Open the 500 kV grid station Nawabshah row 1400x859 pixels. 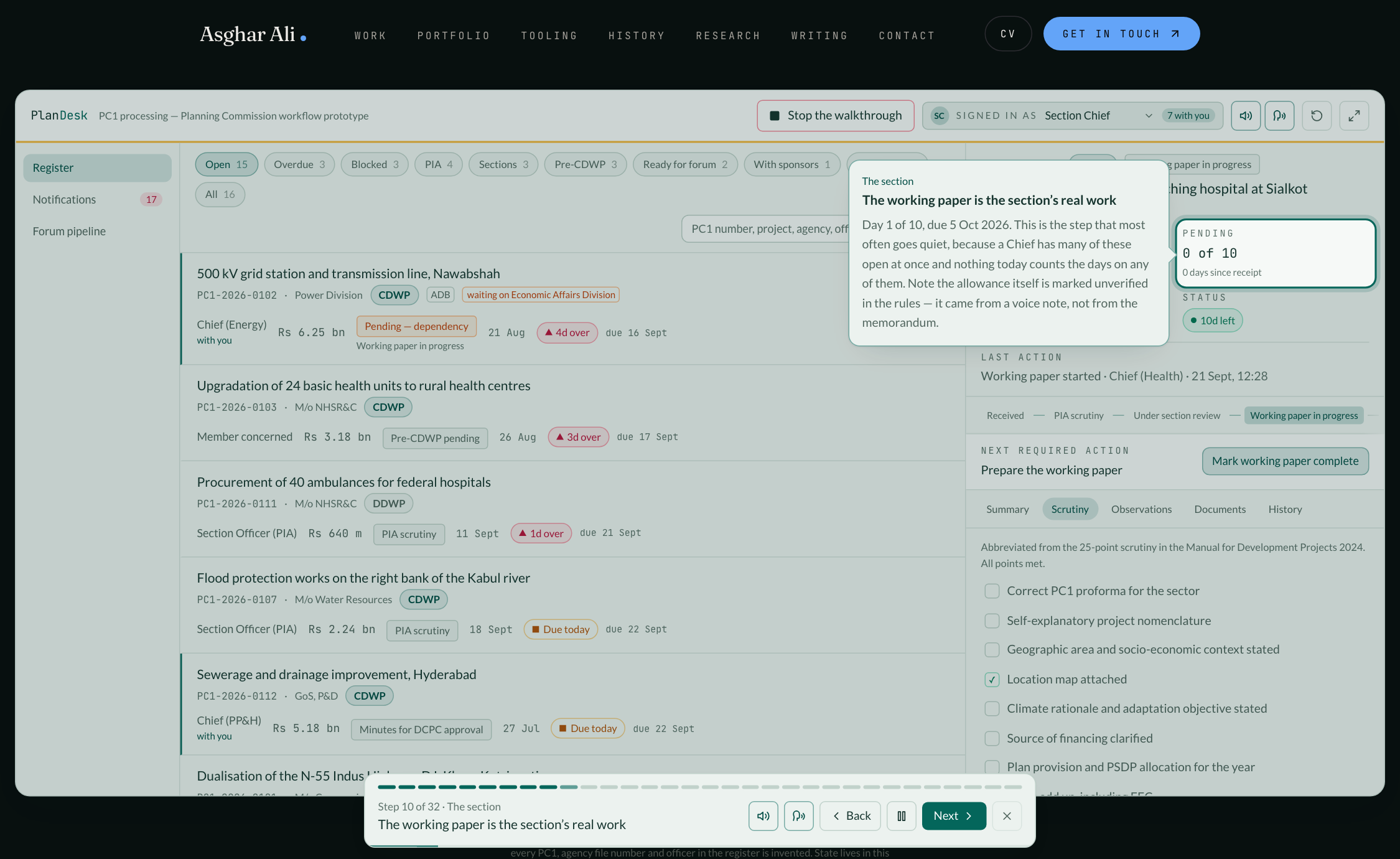coord(572,309)
